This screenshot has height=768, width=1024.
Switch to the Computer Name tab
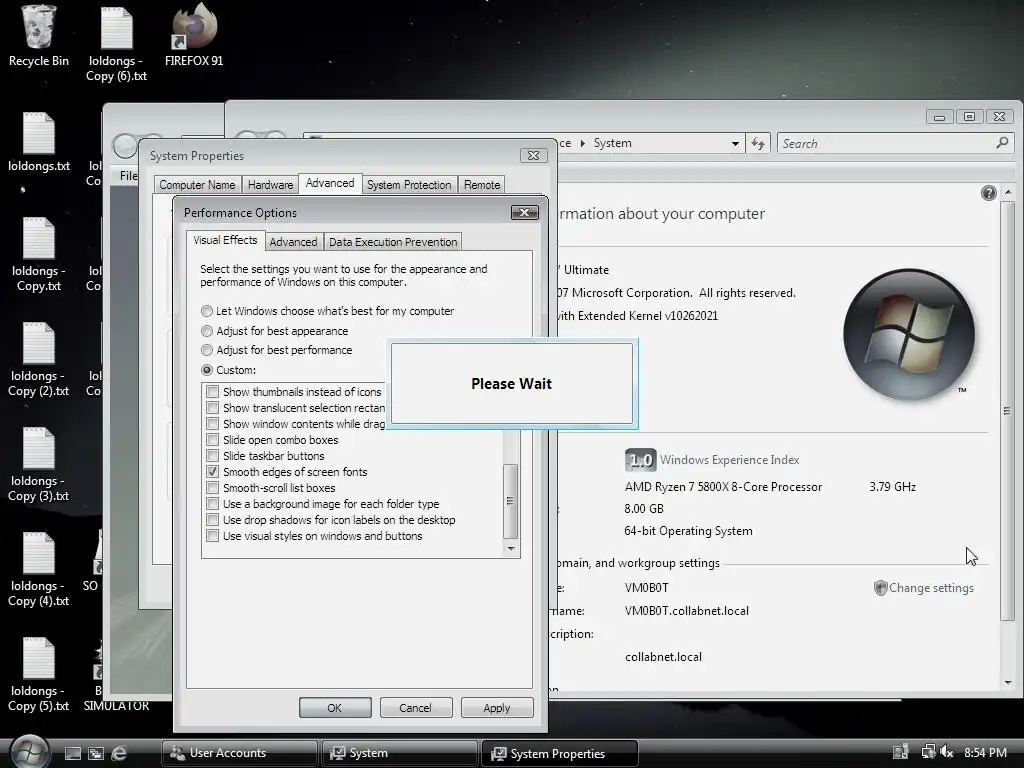[x=197, y=185]
